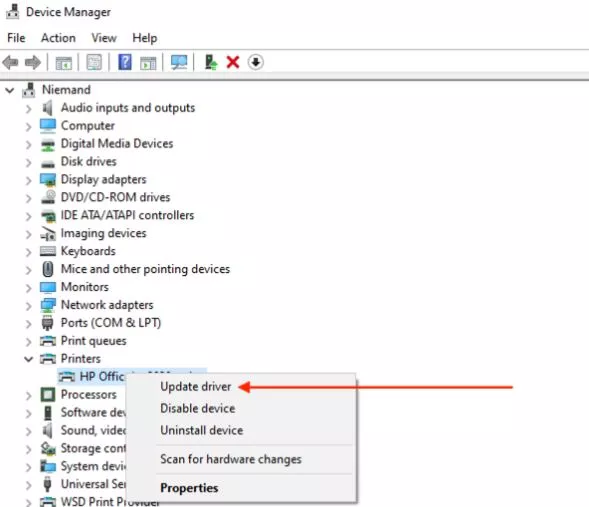Click the circled down-arrow disable device icon
The width and height of the screenshot is (589, 507).
tap(255, 62)
